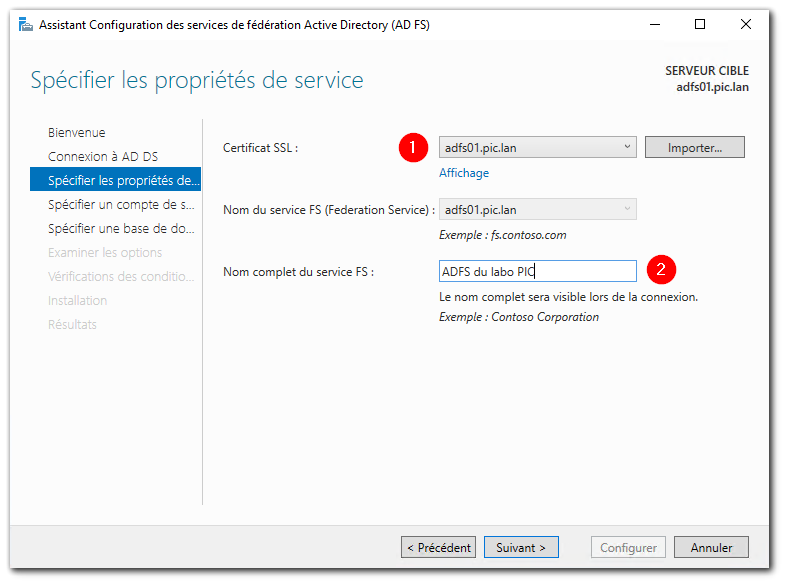Click the red circle marker number 1
The width and height of the screenshot is (787, 586).
pos(412,147)
